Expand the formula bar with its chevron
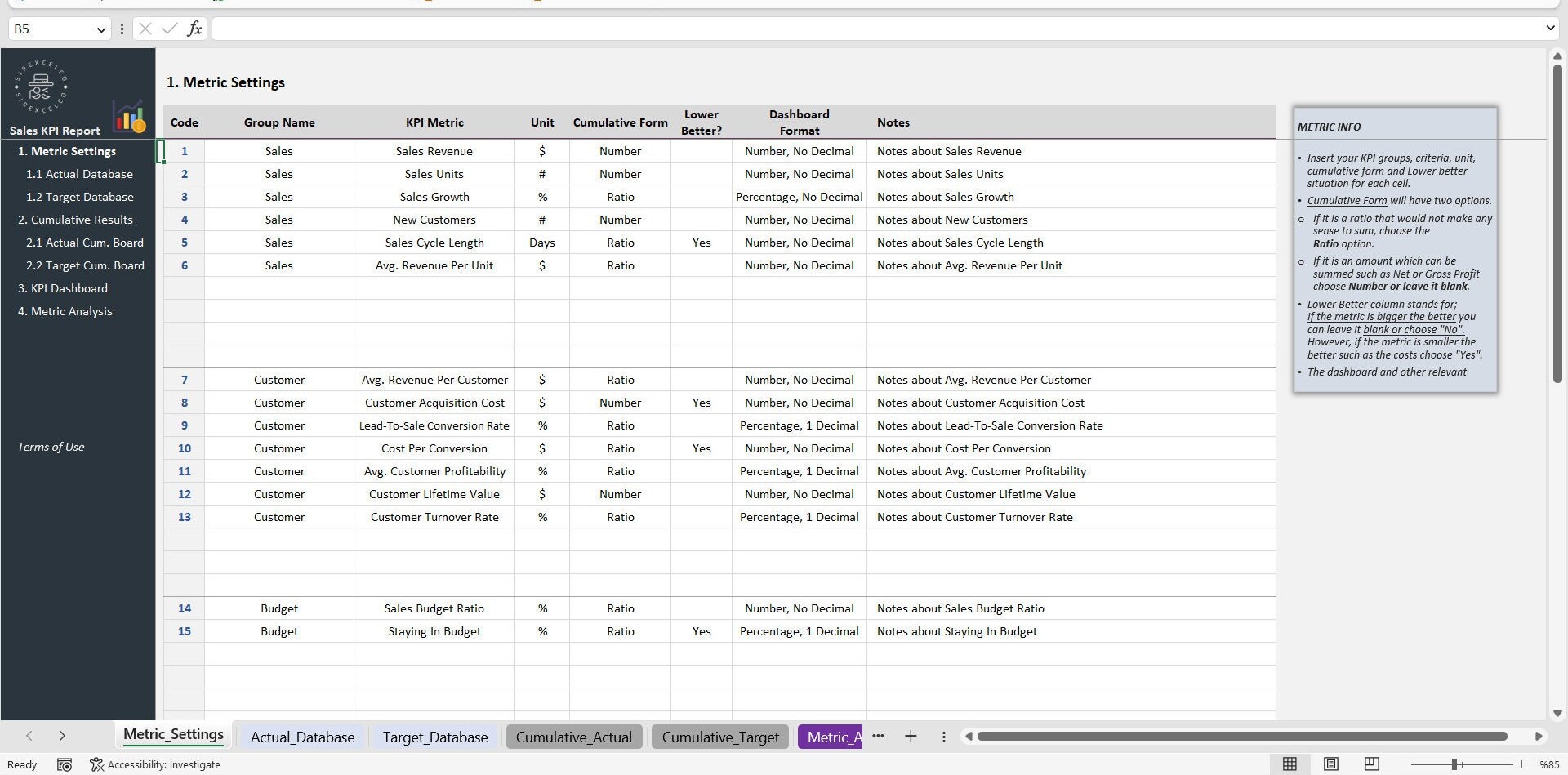Viewport: 1568px width, 775px height. [x=1549, y=27]
